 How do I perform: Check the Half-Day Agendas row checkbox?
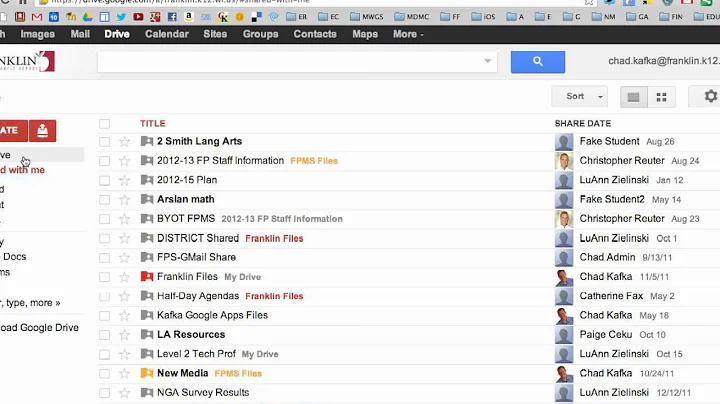[105, 297]
